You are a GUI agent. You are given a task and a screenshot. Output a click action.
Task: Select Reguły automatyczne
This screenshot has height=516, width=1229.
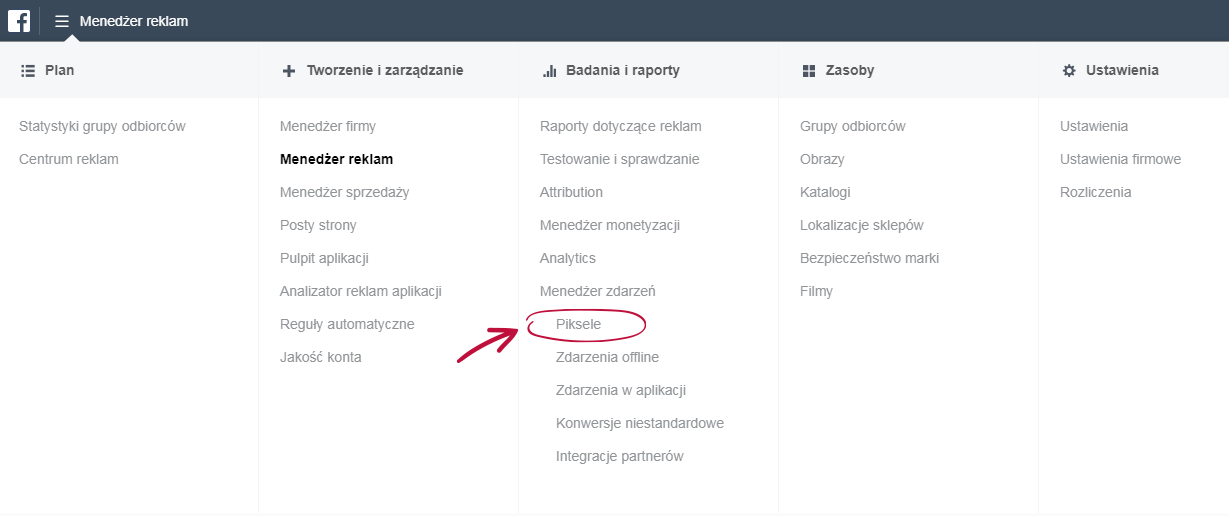(347, 324)
